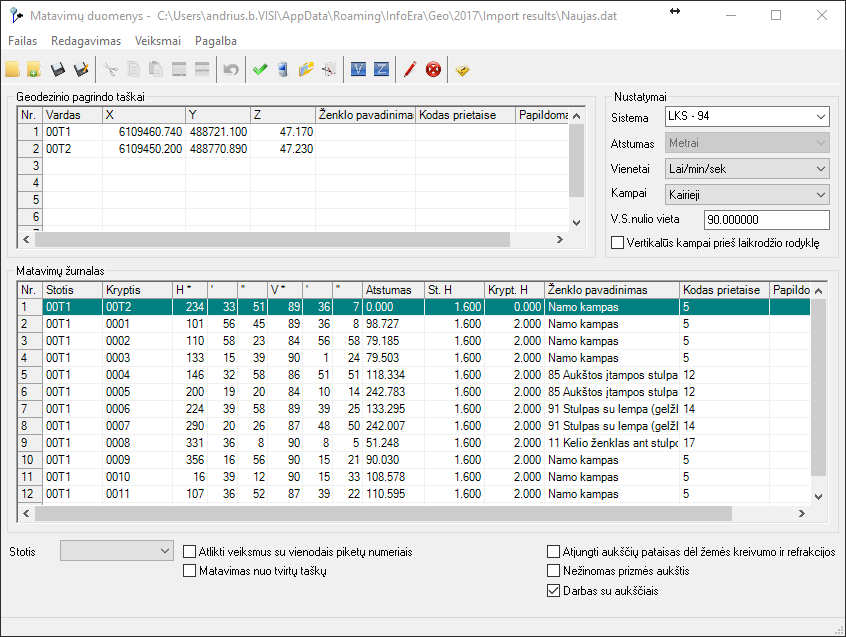846x637 pixels.
Task: Click '11 Kelio ženklas ant stulpo' cell
Action: coord(612,443)
